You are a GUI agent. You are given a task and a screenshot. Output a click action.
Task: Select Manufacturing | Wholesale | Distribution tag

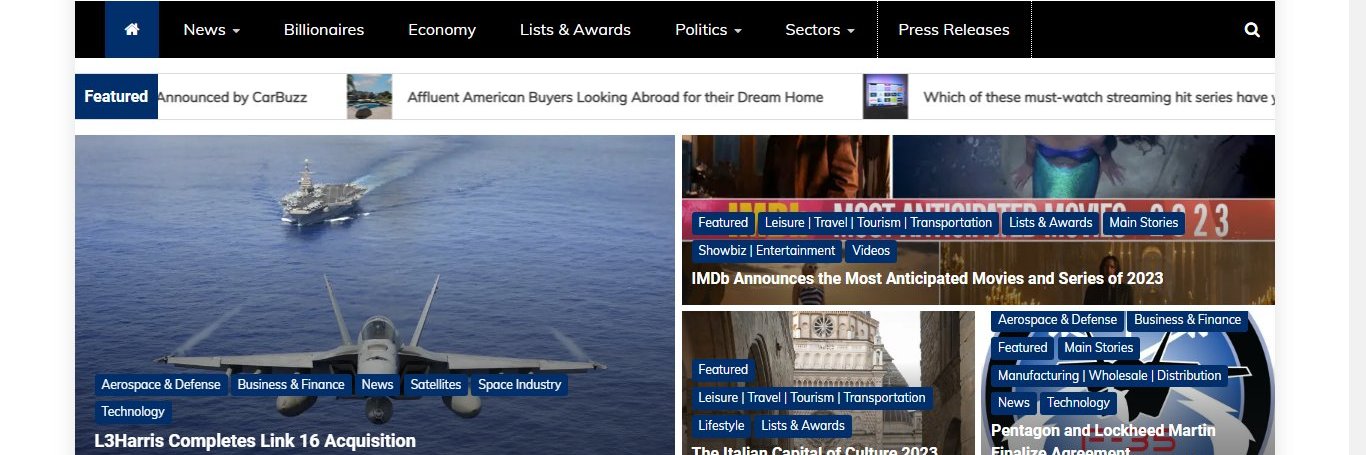click(1109, 376)
